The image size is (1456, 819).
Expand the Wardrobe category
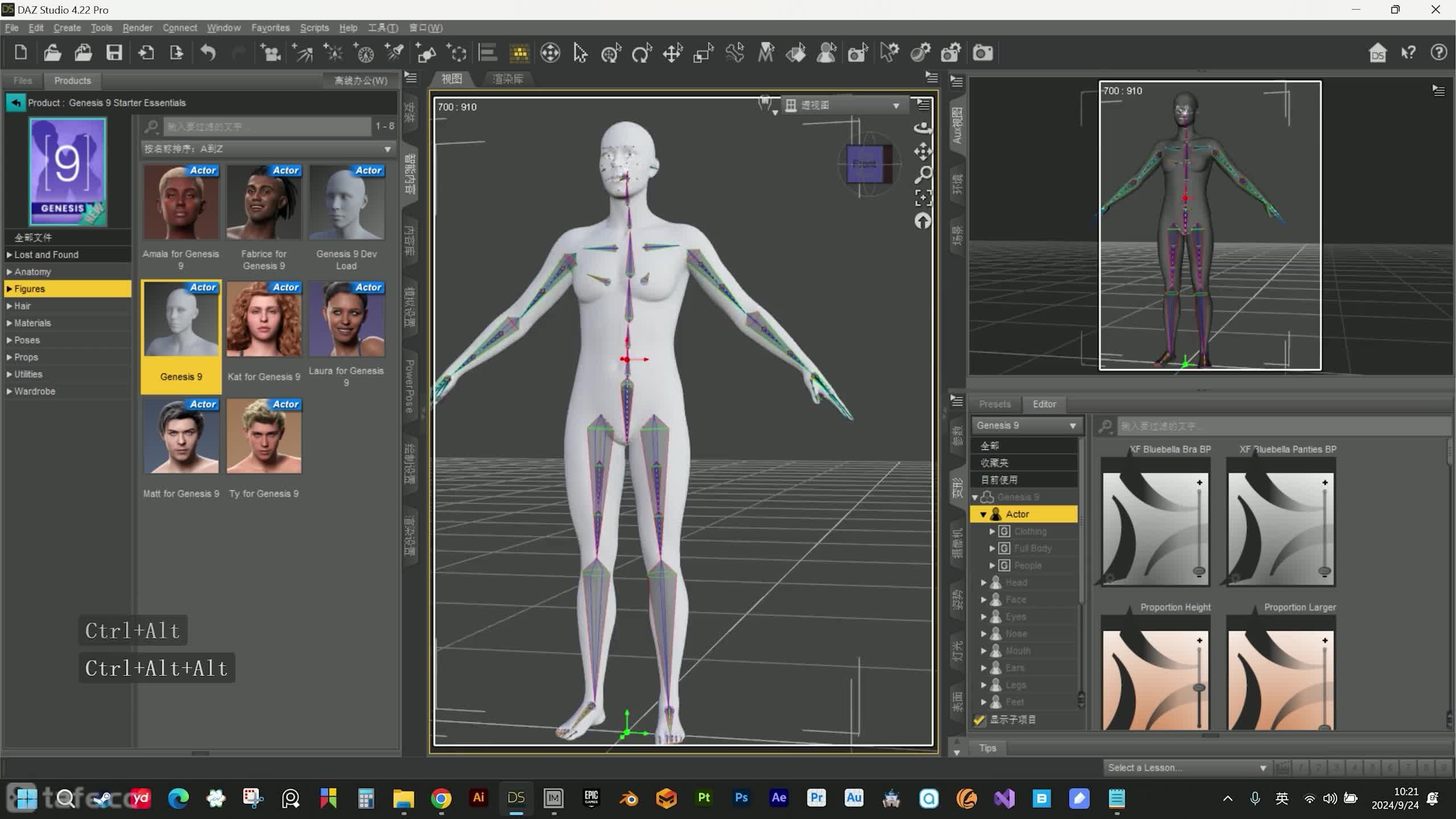[x=9, y=391]
